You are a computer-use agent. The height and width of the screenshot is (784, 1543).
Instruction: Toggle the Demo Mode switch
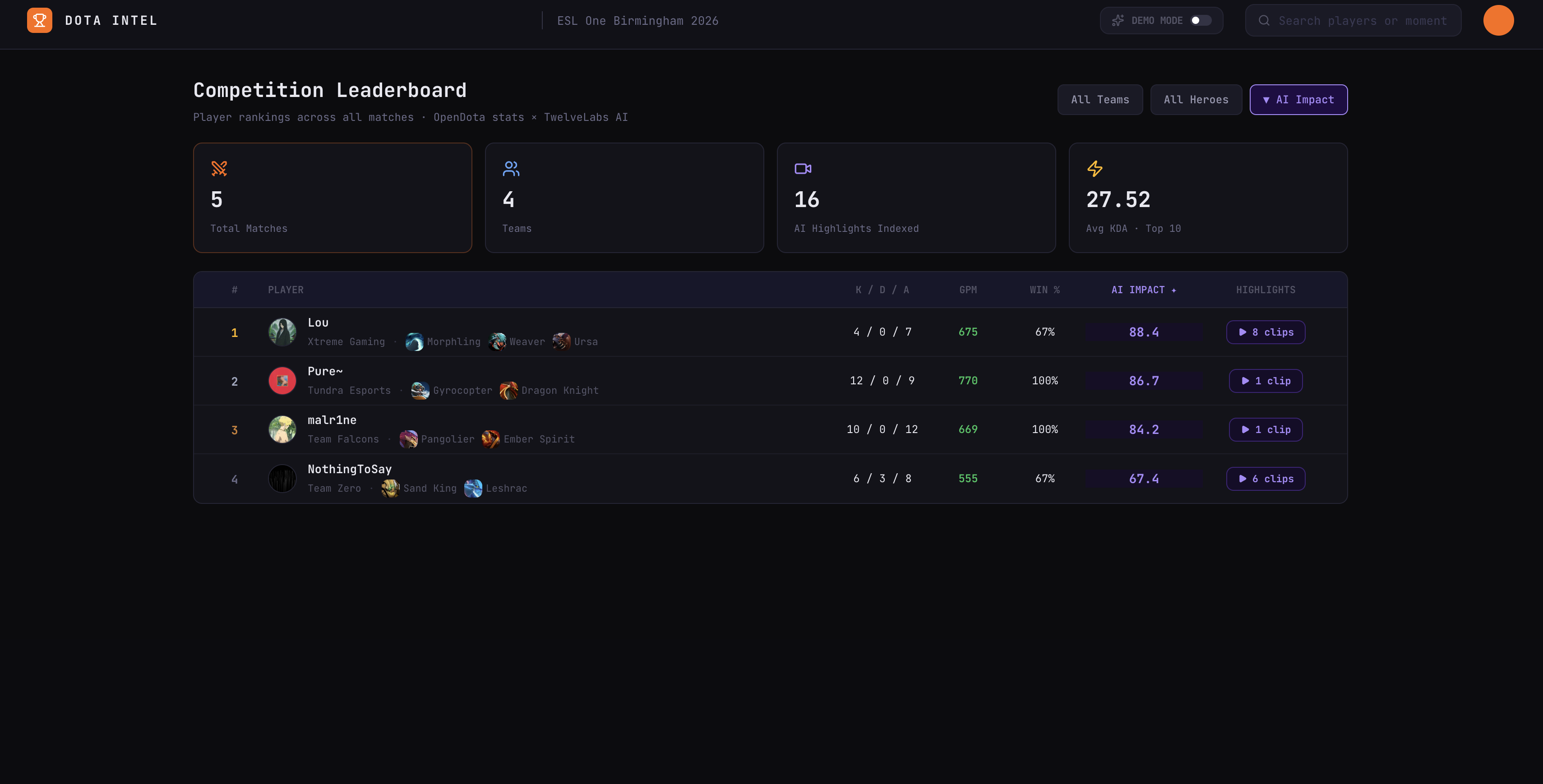click(x=1200, y=20)
